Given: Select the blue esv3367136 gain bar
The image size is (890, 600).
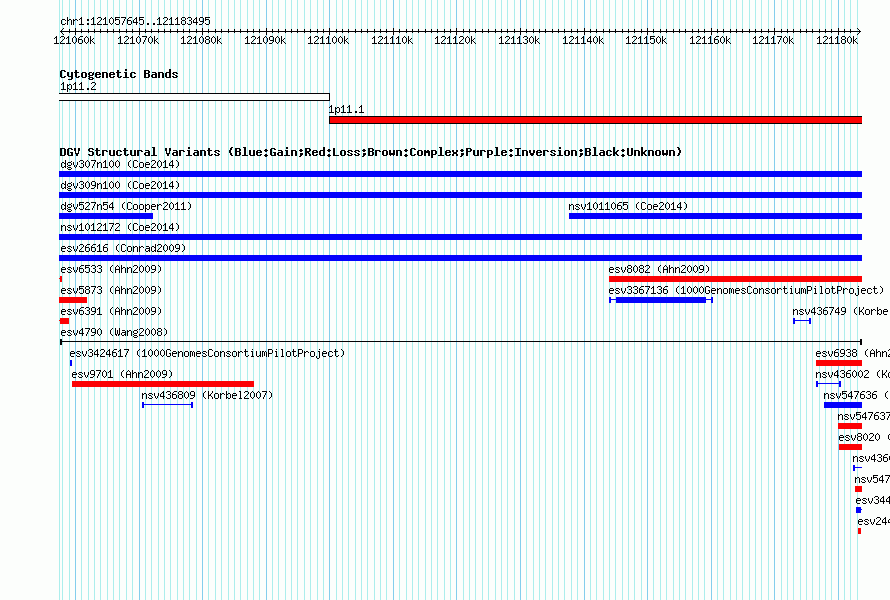Looking at the screenshot, I should point(661,300).
